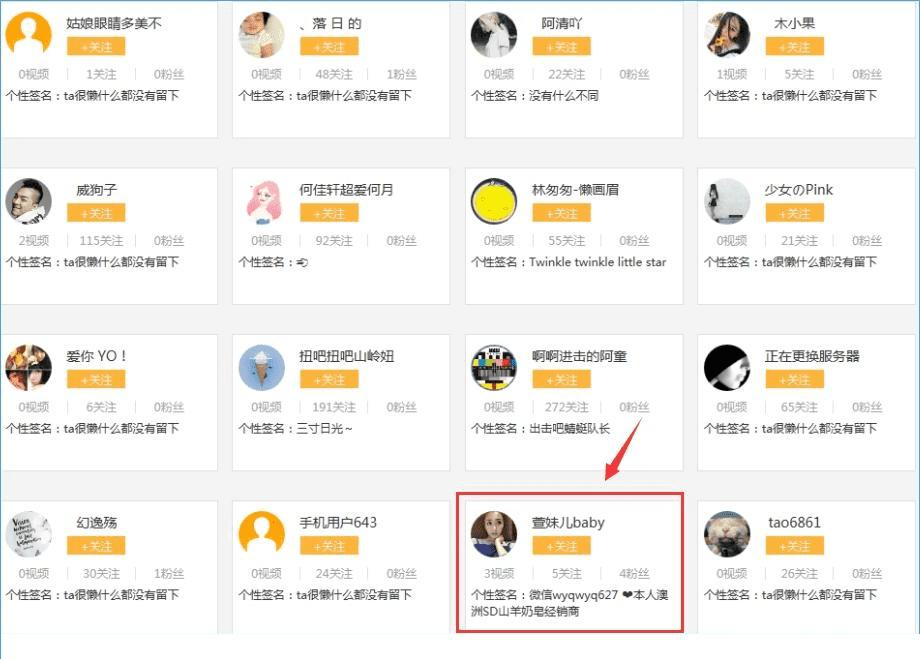Screen dimensions: 920x659
Task: Open the ice cream avatar of 扭吧扭吧山岭妞
Action: coord(262,368)
